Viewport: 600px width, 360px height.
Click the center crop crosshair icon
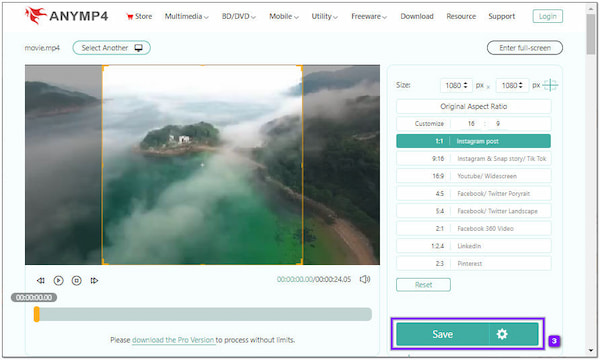550,85
